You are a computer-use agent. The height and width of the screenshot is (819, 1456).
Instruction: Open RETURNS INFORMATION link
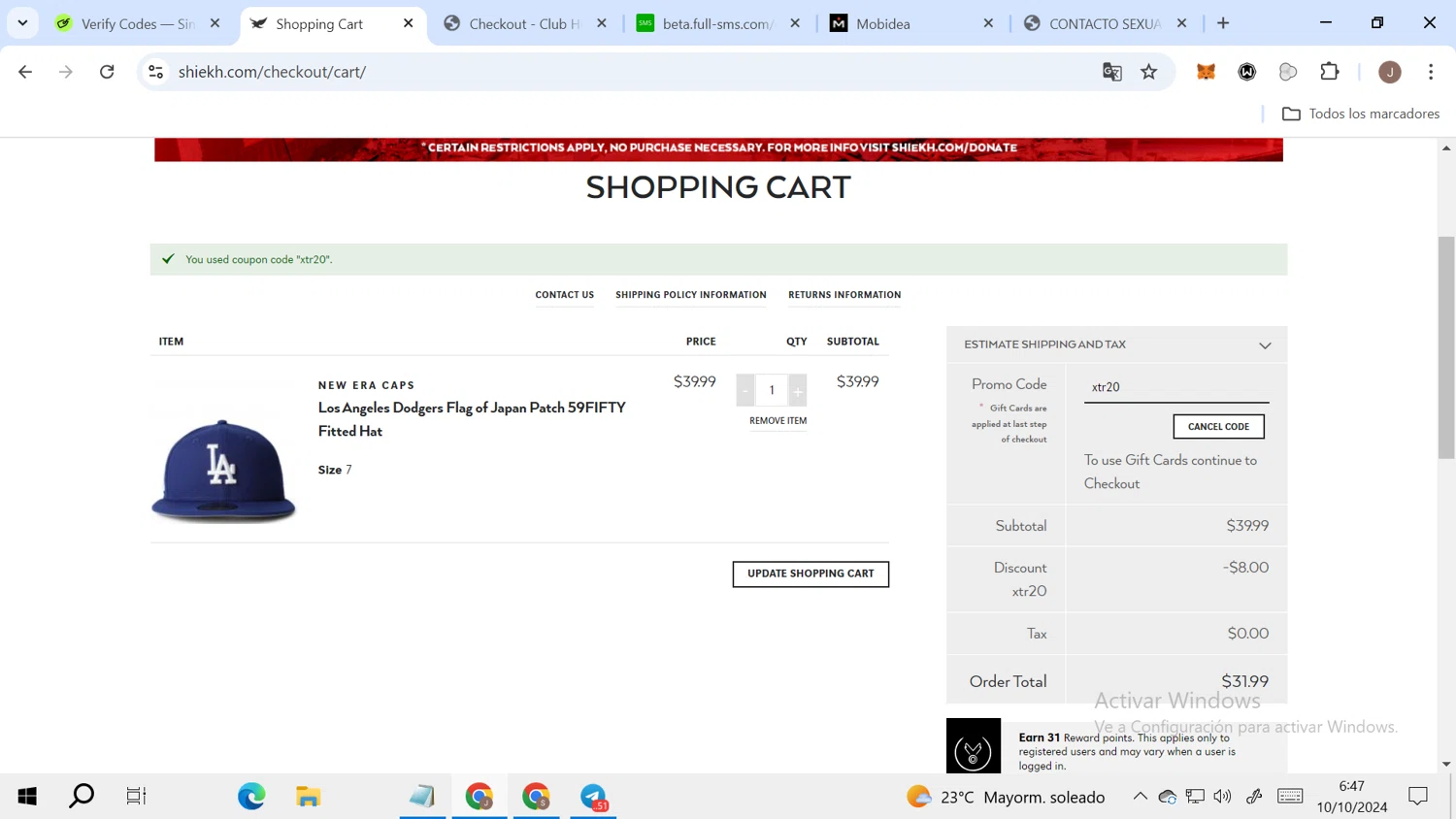[844, 295]
